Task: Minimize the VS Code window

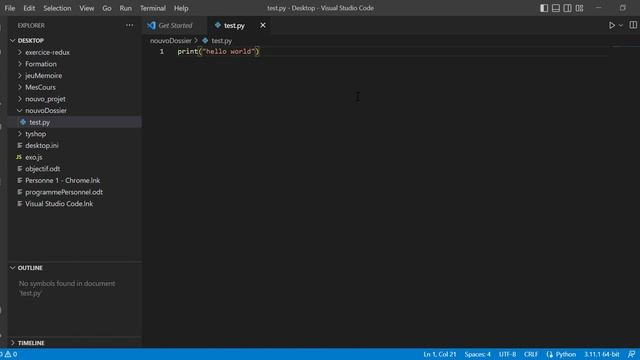Action: pos(599,8)
